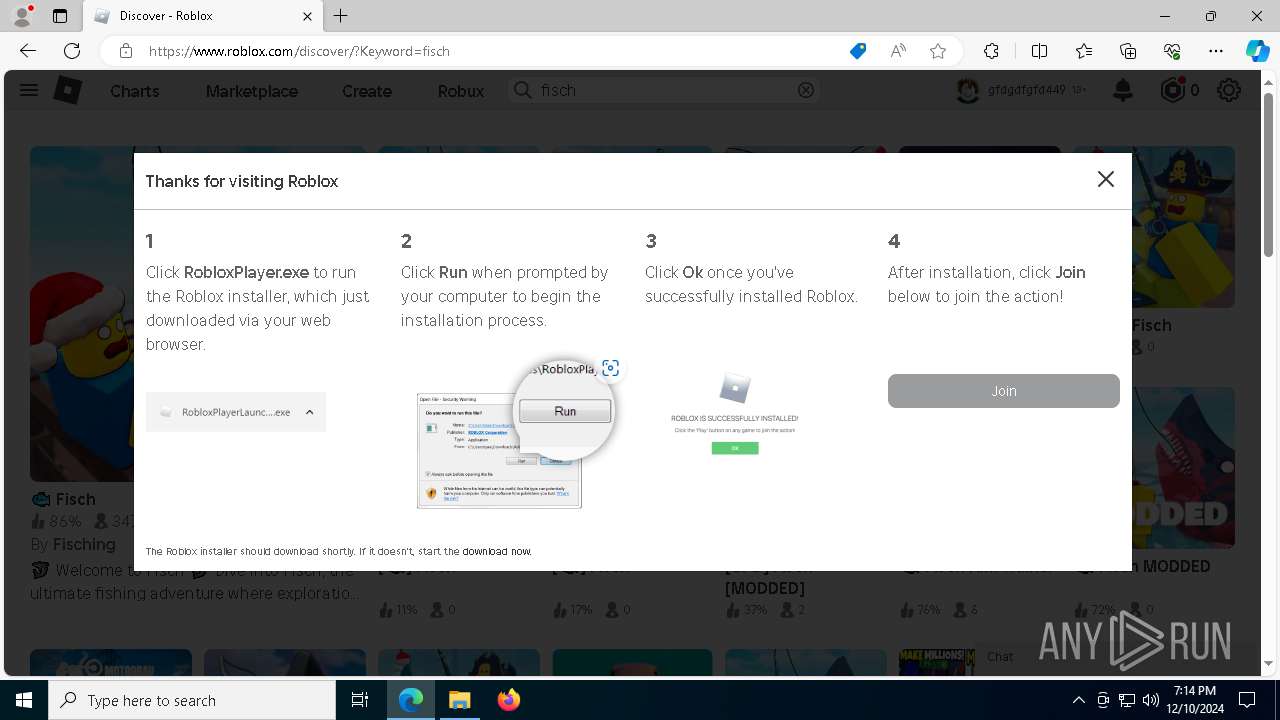1280x720 pixels.
Task: Open browser Extensions
Action: pos(991,51)
